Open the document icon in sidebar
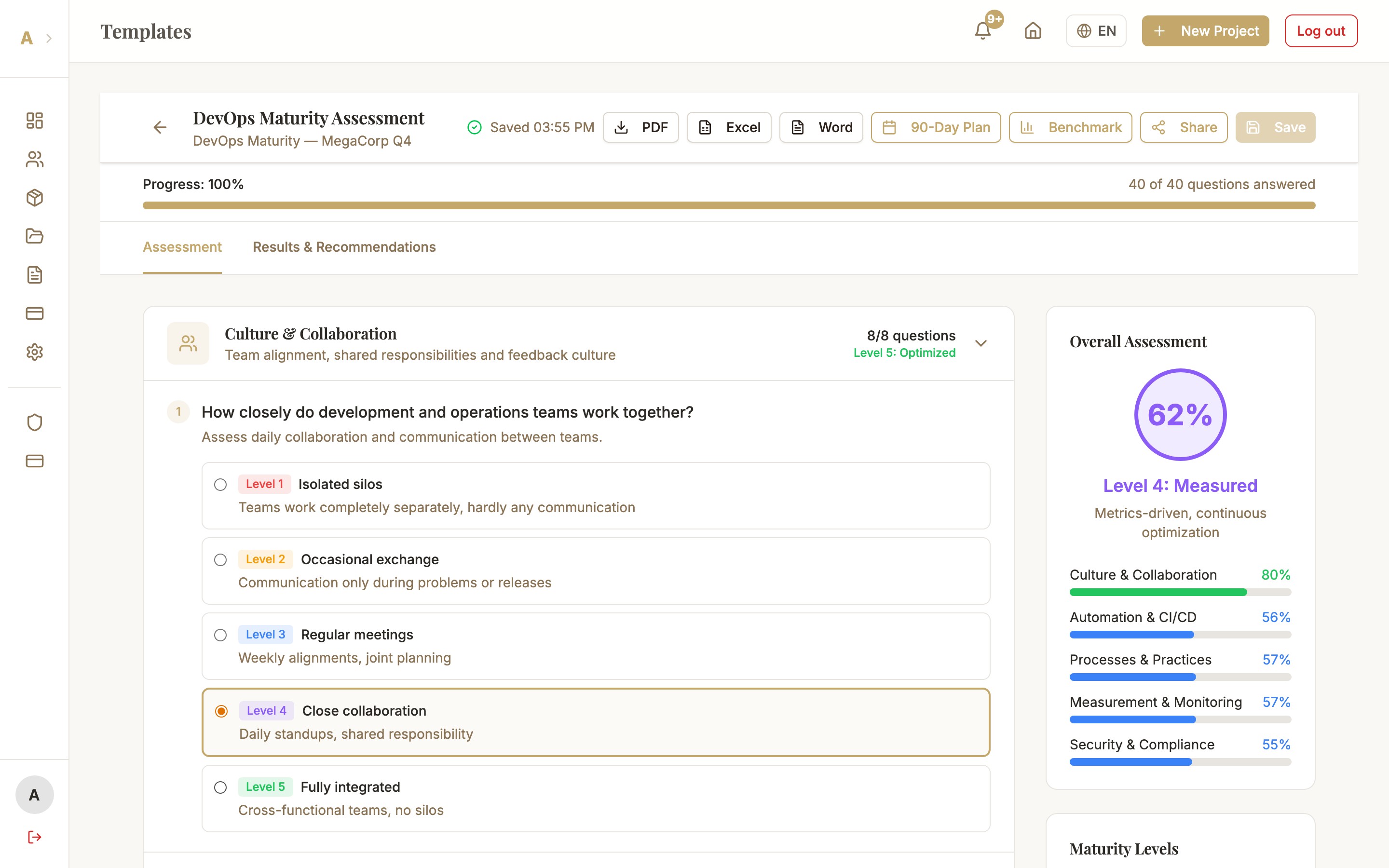Viewport: 1389px width, 868px height. 34,274
